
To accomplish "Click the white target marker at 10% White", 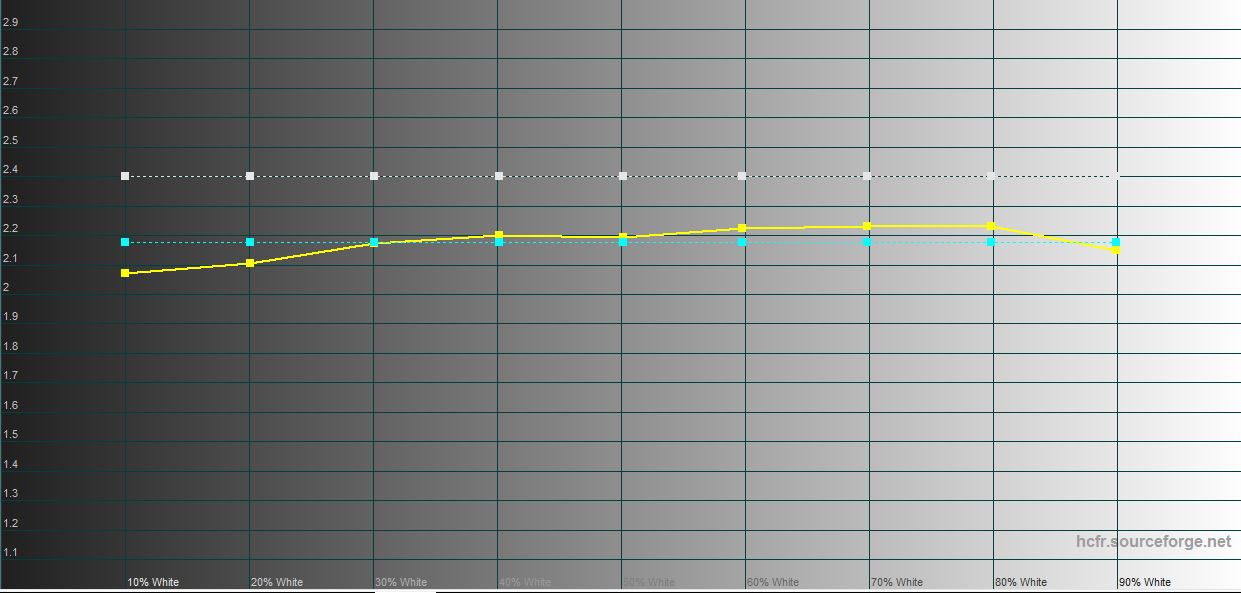I will (125, 176).
